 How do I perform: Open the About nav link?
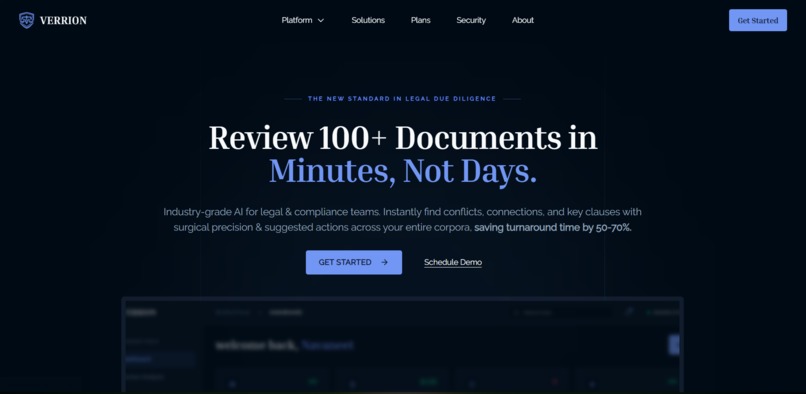coord(523,20)
